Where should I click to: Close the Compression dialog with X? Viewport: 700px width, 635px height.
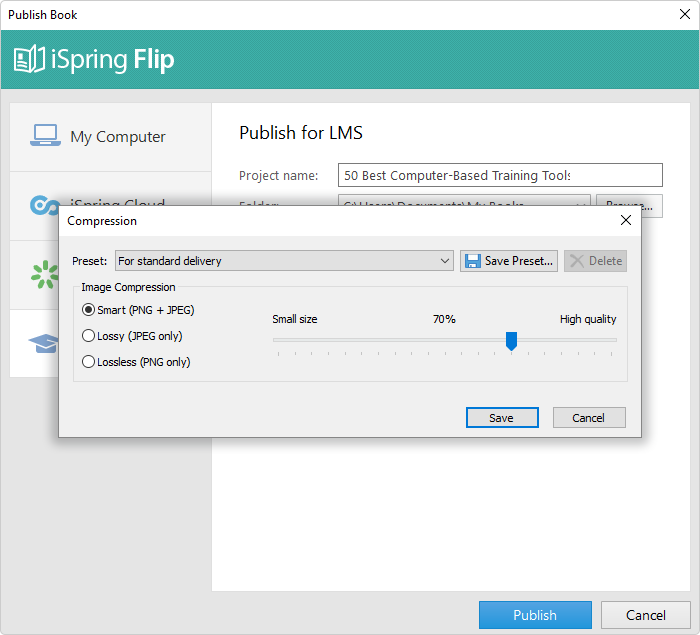(626, 220)
